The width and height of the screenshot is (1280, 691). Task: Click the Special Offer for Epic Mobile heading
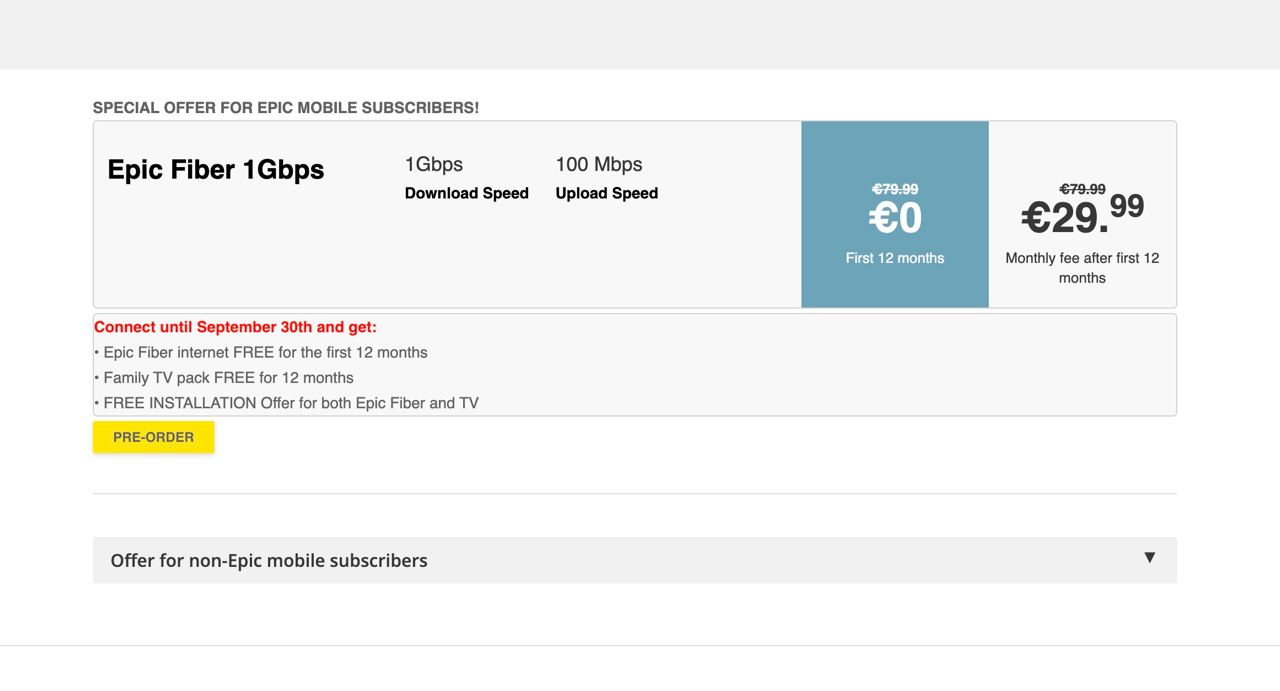click(286, 108)
